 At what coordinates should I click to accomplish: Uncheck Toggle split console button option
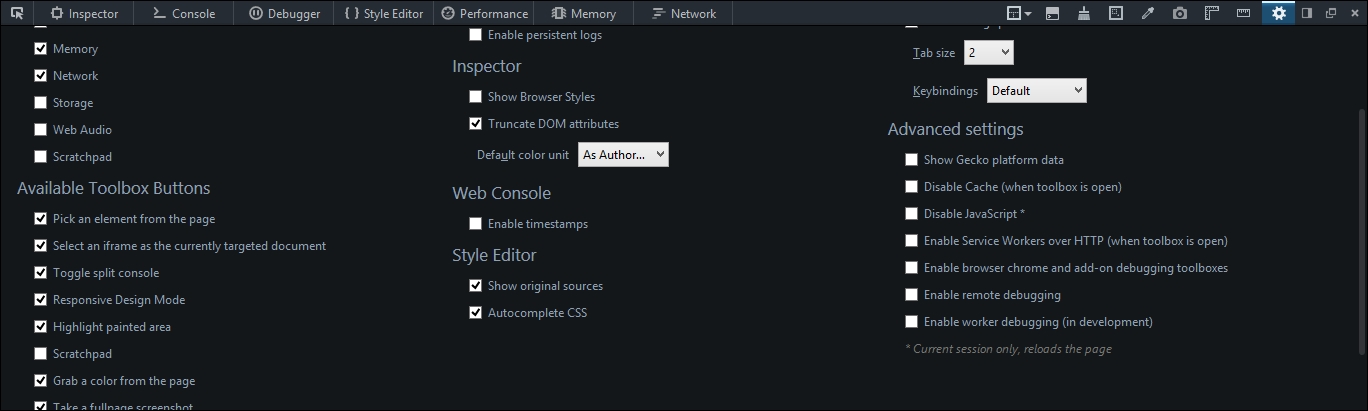point(40,272)
